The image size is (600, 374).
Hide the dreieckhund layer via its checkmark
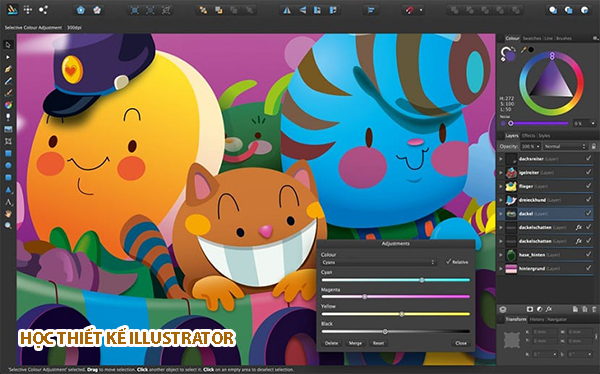588,199
